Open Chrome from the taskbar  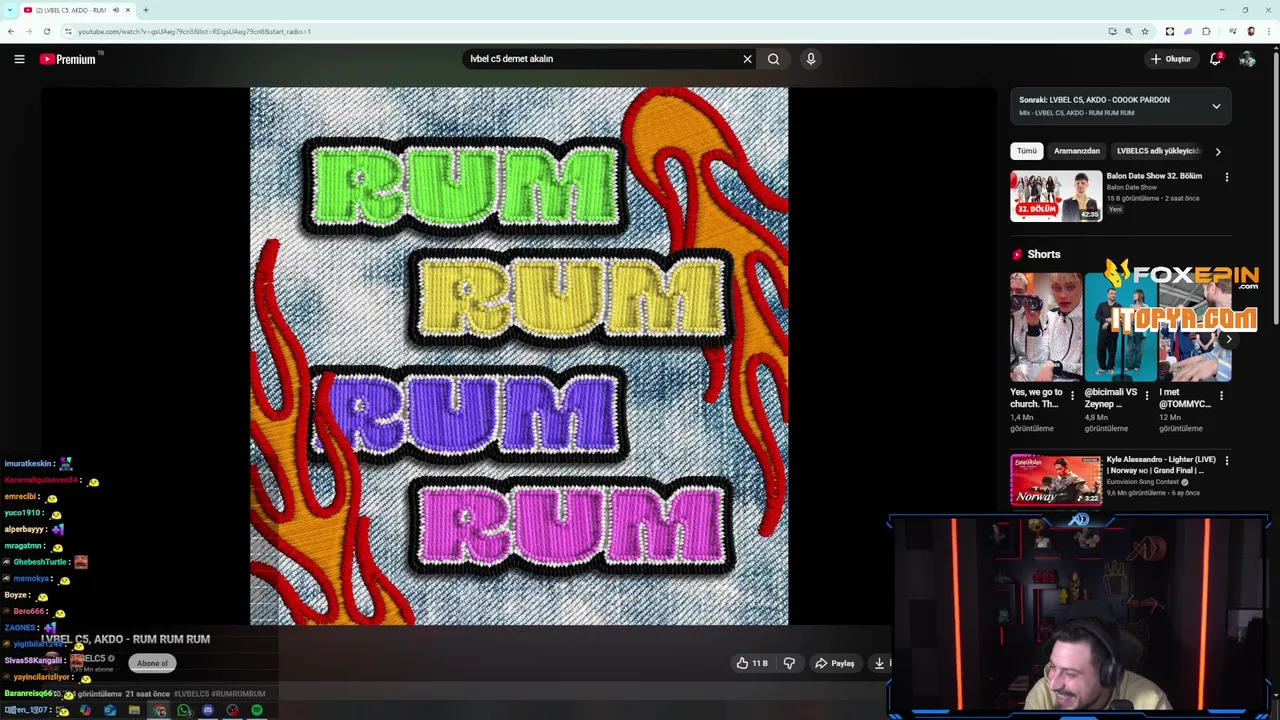(x=159, y=710)
